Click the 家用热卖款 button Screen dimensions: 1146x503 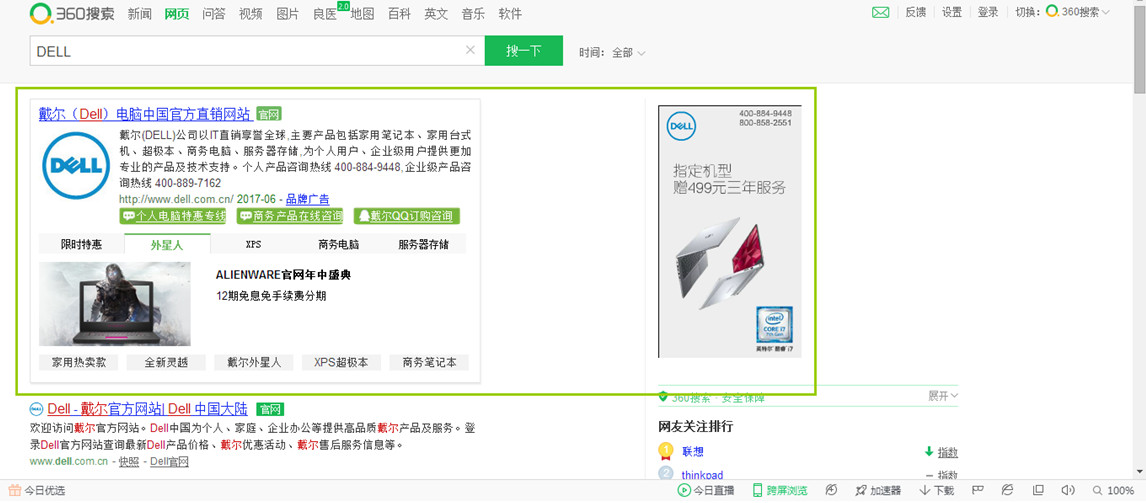[78, 363]
